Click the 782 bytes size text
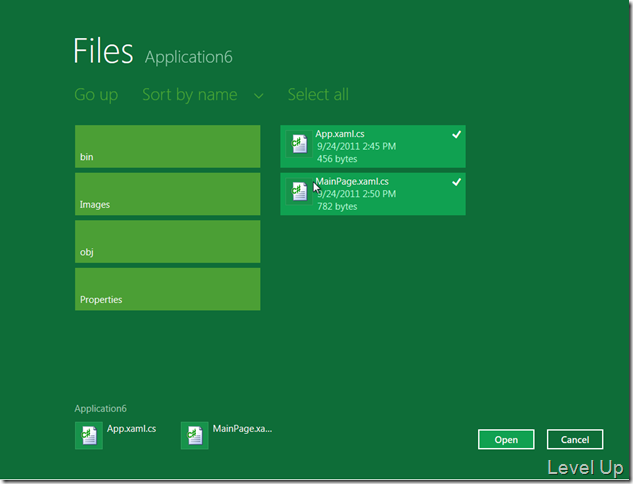633x484 pixels. point(337,207)
